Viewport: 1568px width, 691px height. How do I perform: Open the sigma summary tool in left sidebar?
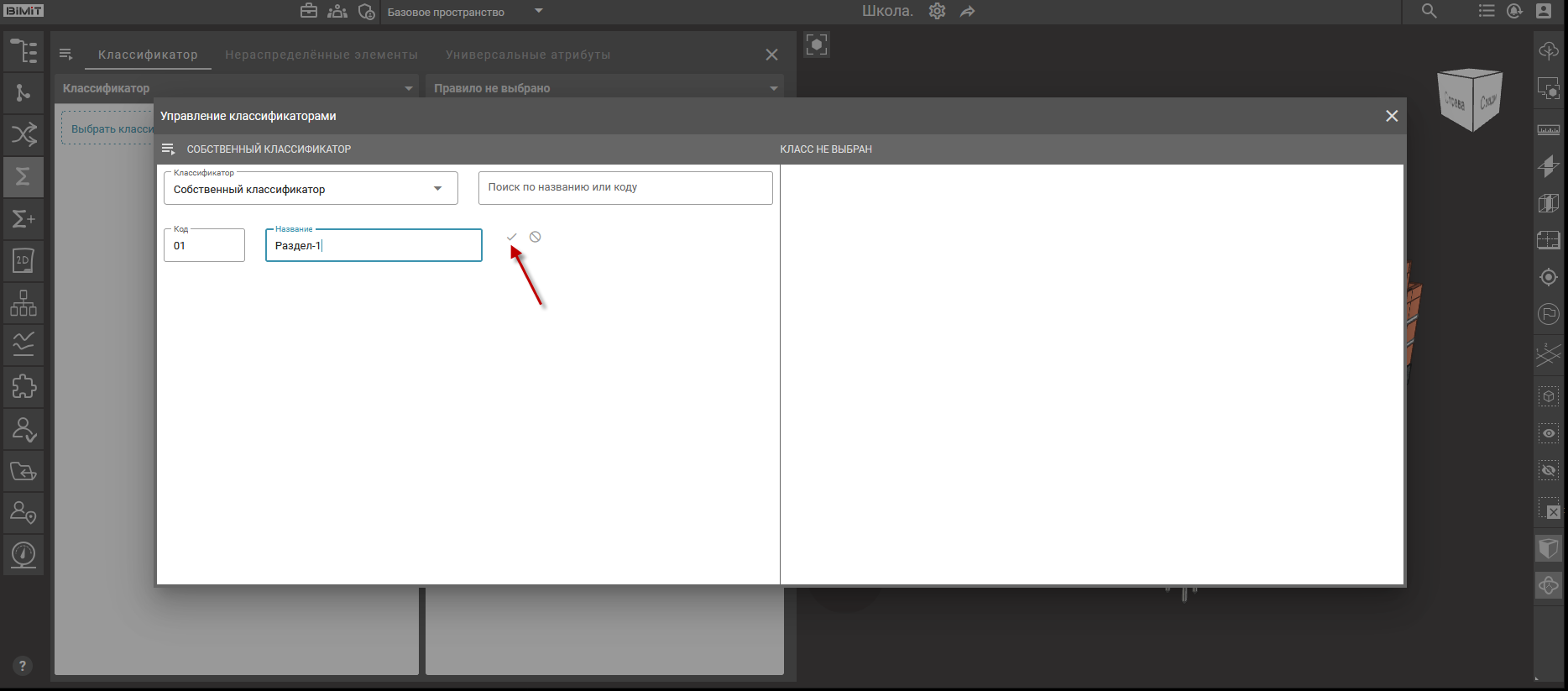(24, 176)
